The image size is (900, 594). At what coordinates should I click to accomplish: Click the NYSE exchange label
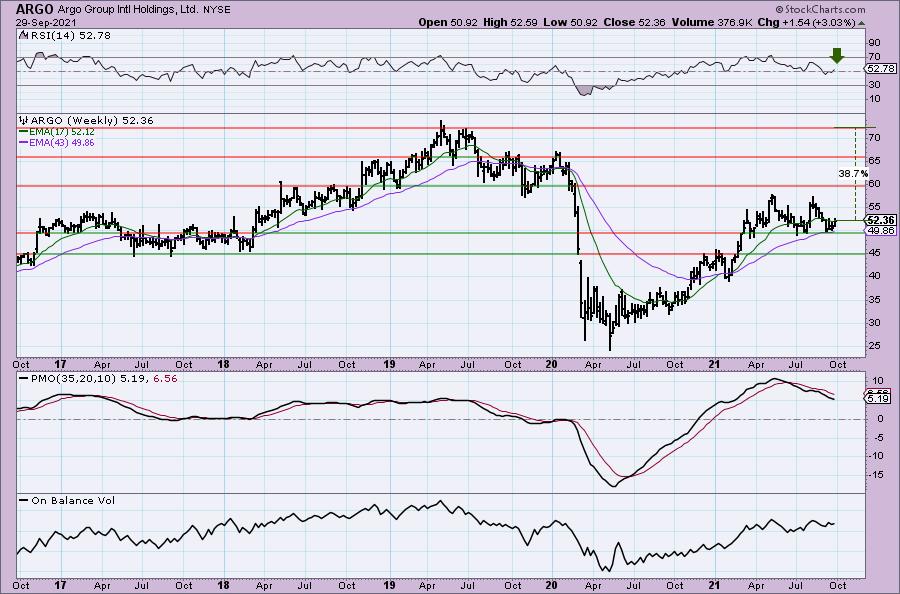(217, 10)
